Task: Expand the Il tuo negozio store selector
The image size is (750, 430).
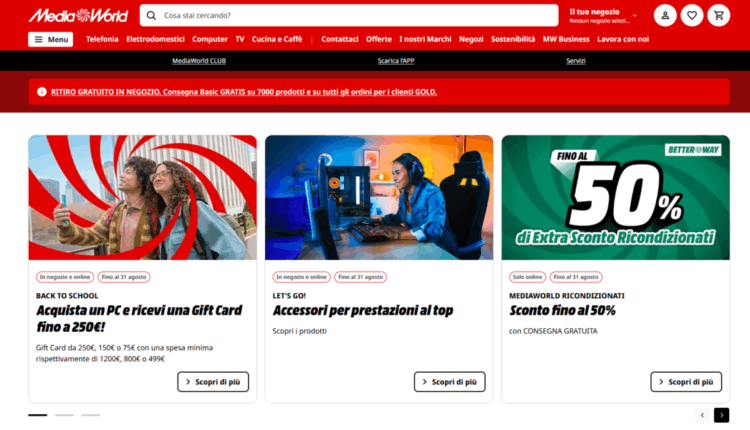Action: coord(603,15)
